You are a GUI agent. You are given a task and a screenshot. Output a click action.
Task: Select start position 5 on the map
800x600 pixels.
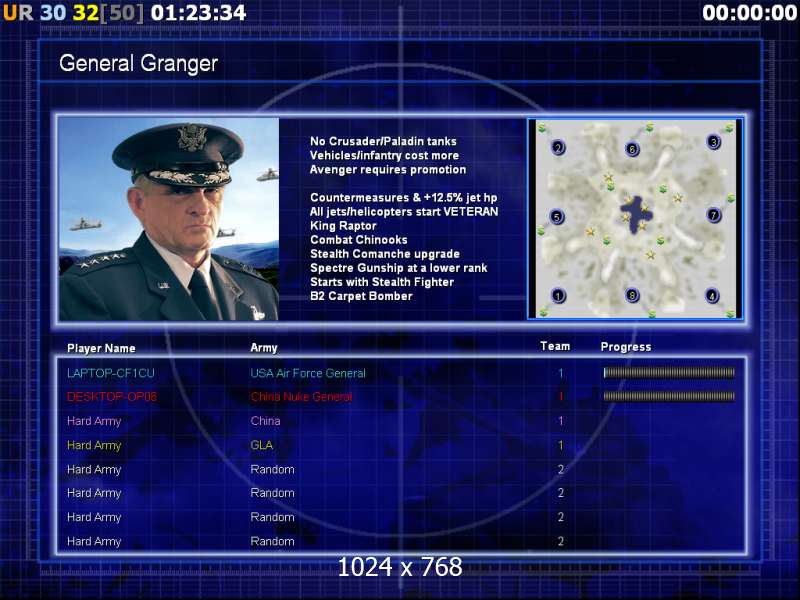[x=557, y=217]
